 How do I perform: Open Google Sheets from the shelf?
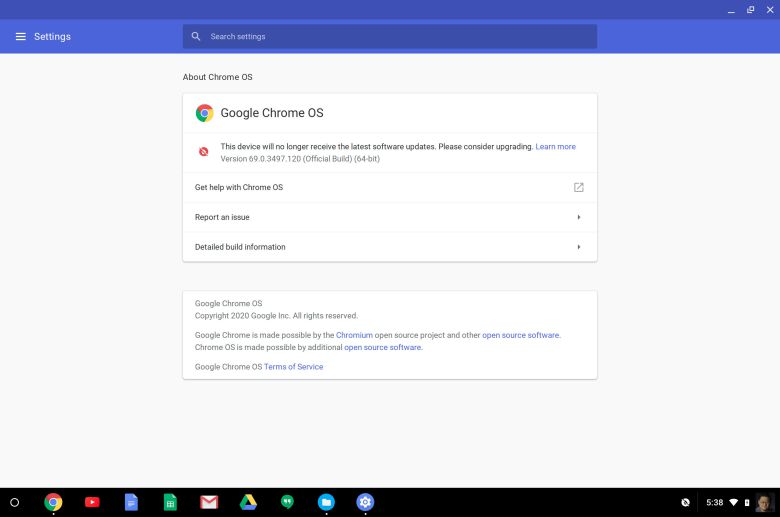click(170, 502)
